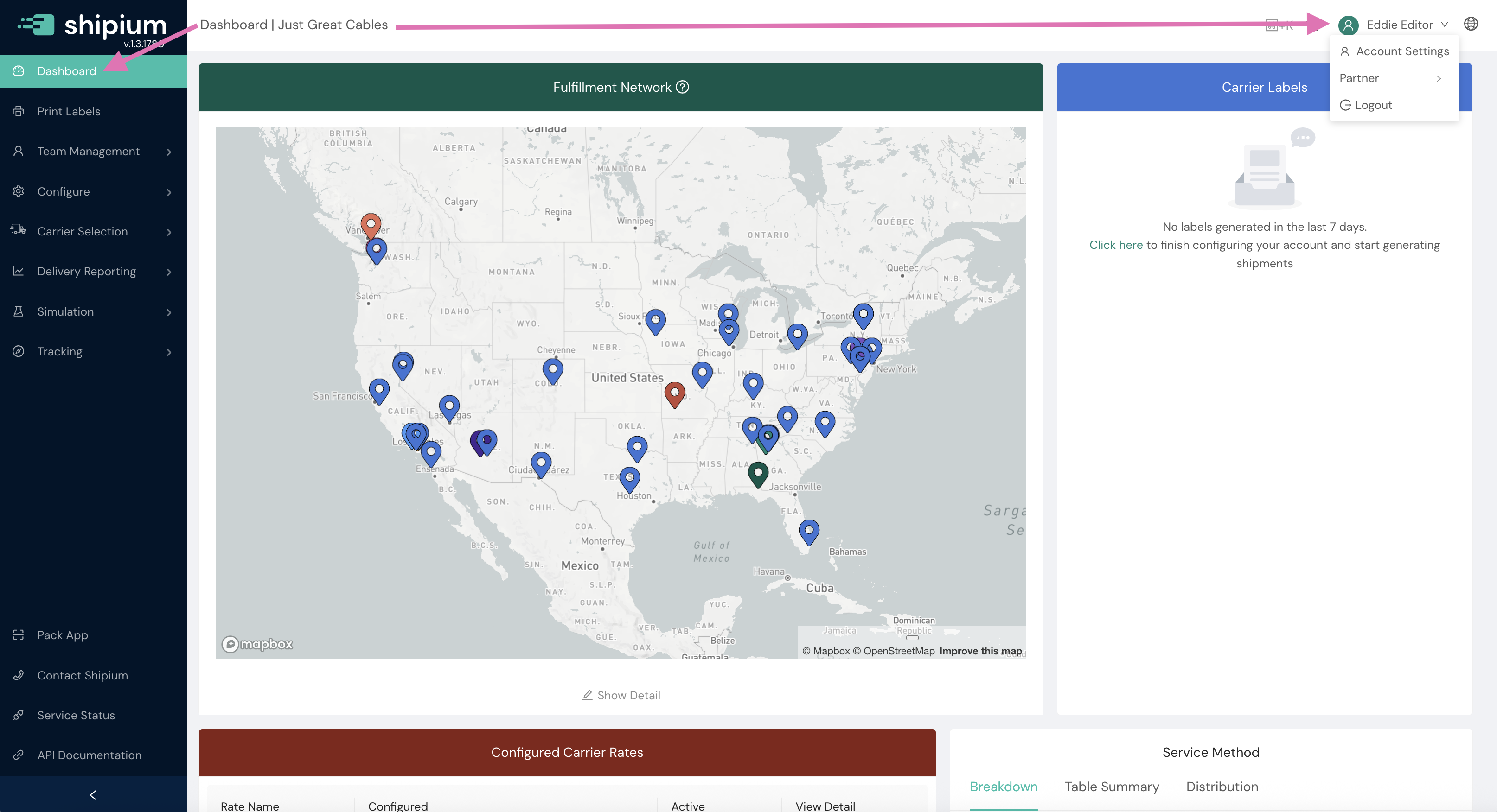Open Contact Shipium phone icon
The height and width of the screenshot is (812, 1497).
(19, 675)
